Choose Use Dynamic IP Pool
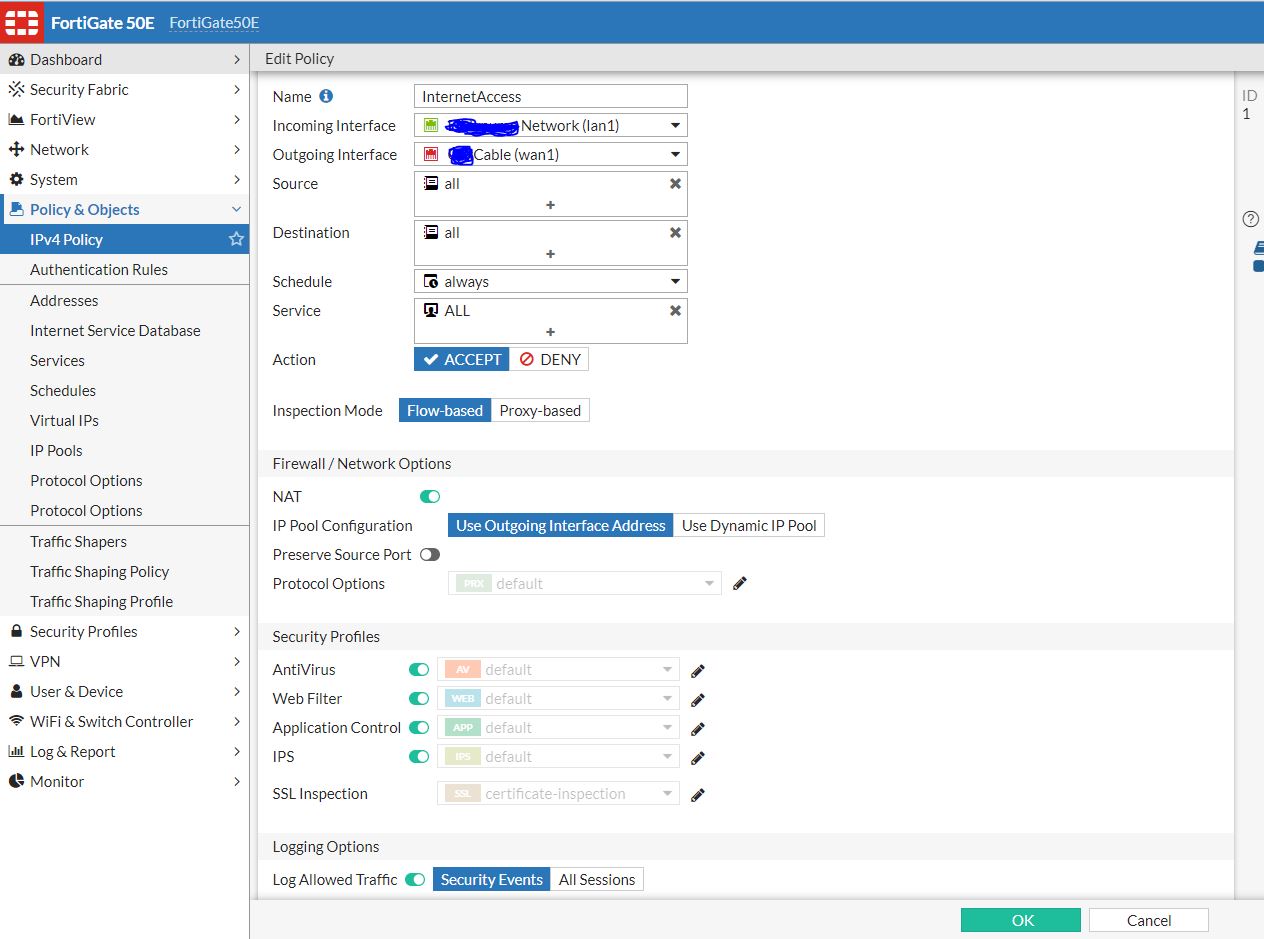The height and width of the screenshot is (939, 1264). coord(749,525)
